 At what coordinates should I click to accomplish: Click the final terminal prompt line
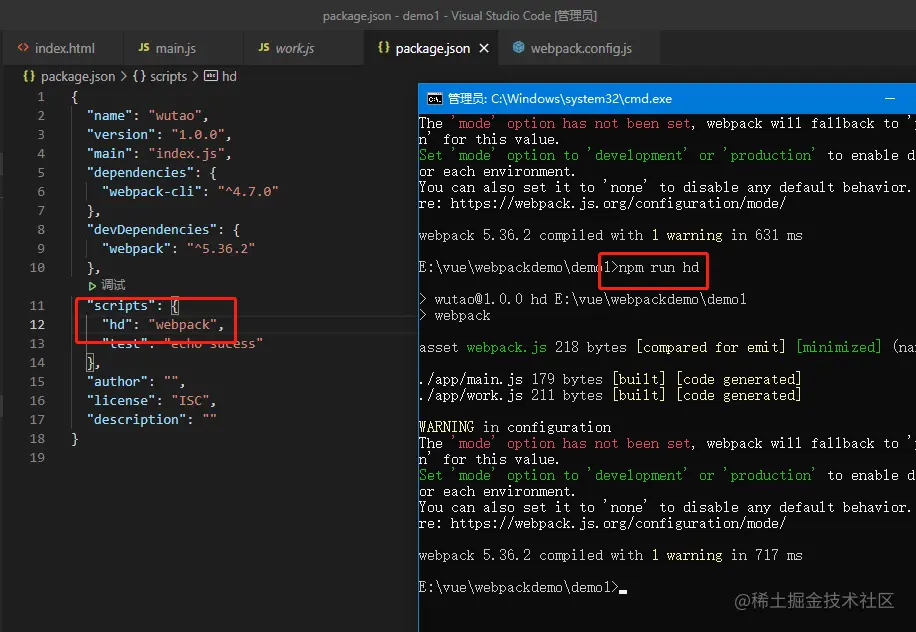(x=523, y=588)
